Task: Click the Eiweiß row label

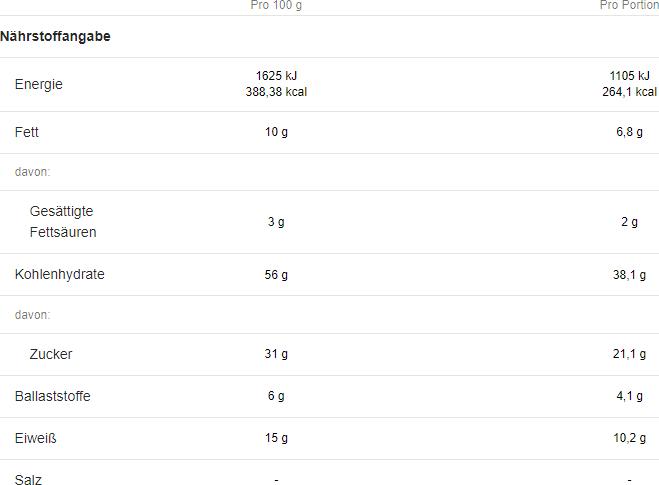Action: pos(35,438)
